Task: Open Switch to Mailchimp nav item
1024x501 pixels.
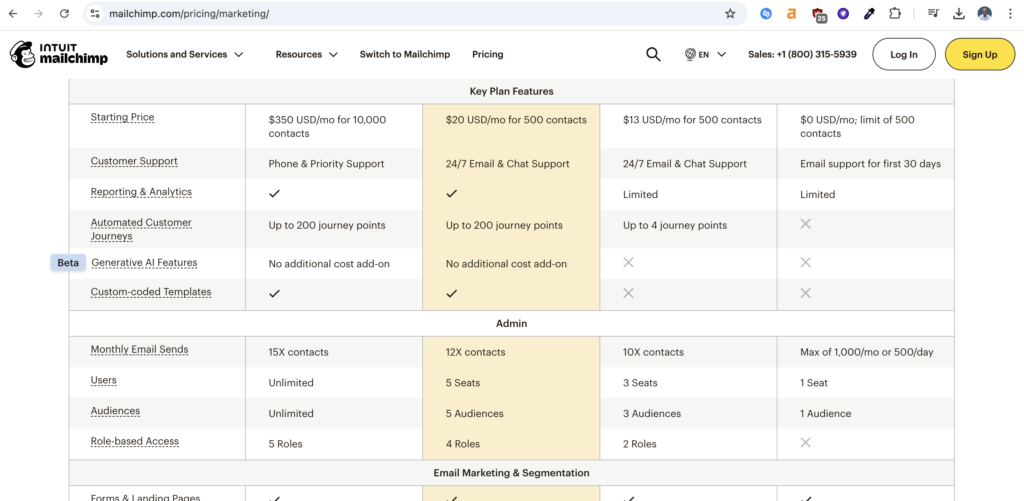Action: [405, 54]
